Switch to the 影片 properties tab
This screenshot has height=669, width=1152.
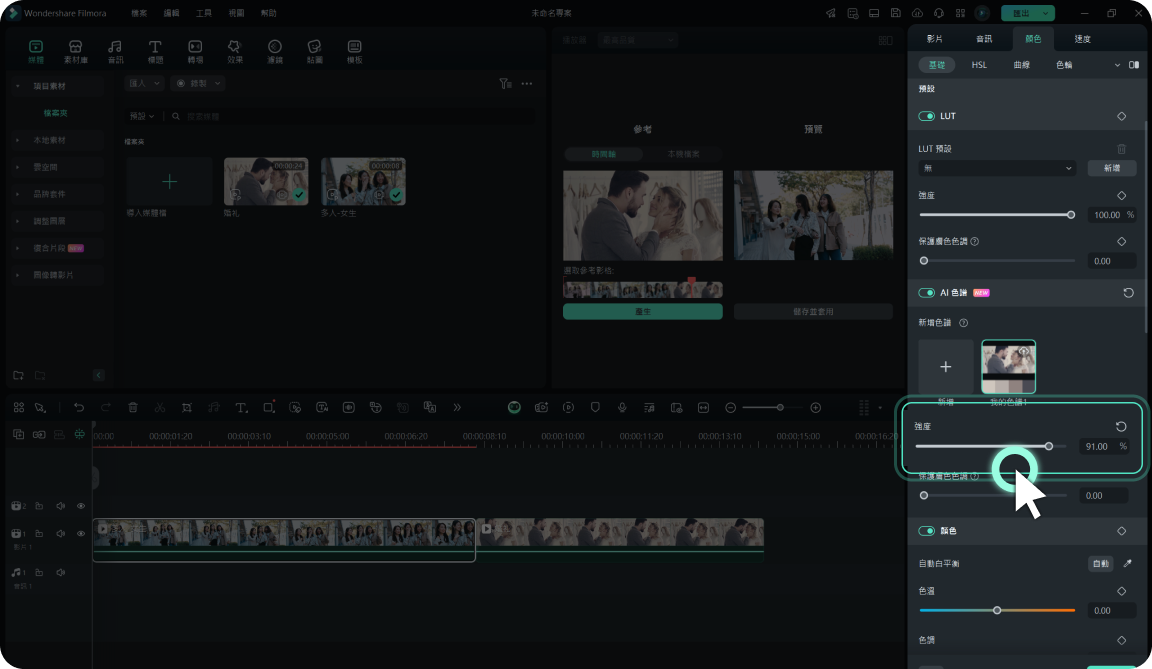tap(935, 39)
